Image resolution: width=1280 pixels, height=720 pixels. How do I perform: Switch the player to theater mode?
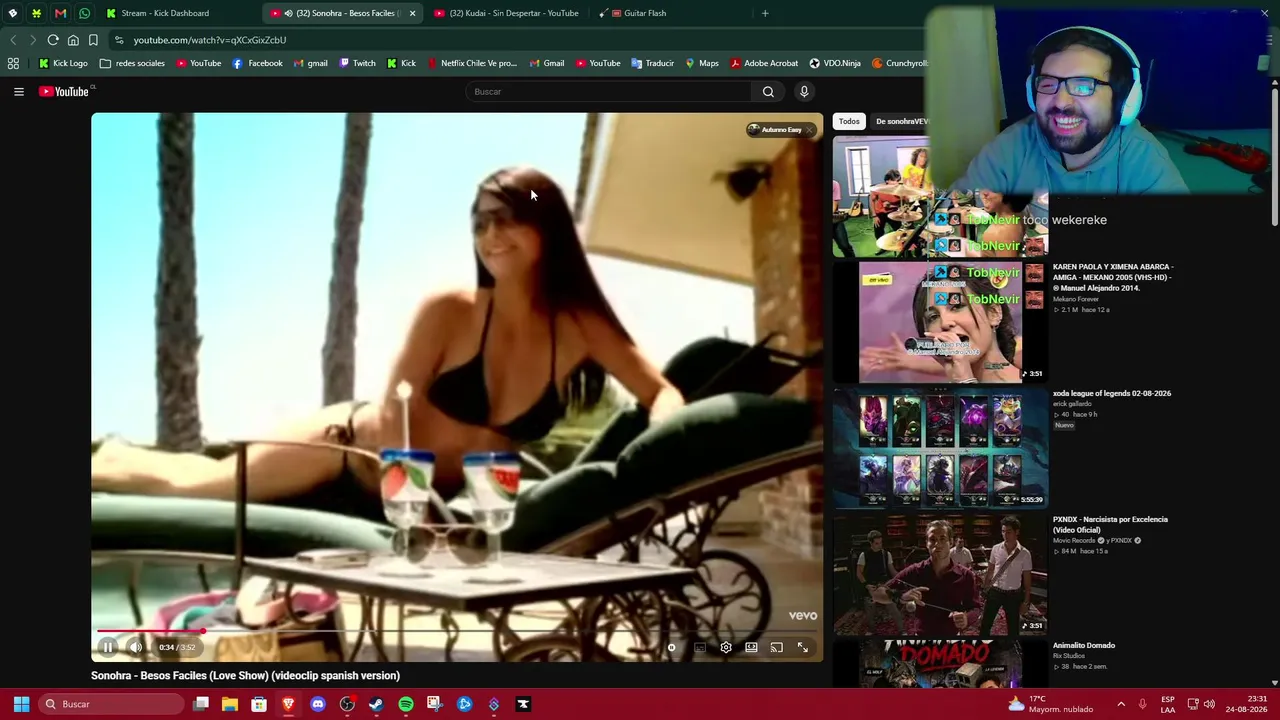click(x=751, y=647)
